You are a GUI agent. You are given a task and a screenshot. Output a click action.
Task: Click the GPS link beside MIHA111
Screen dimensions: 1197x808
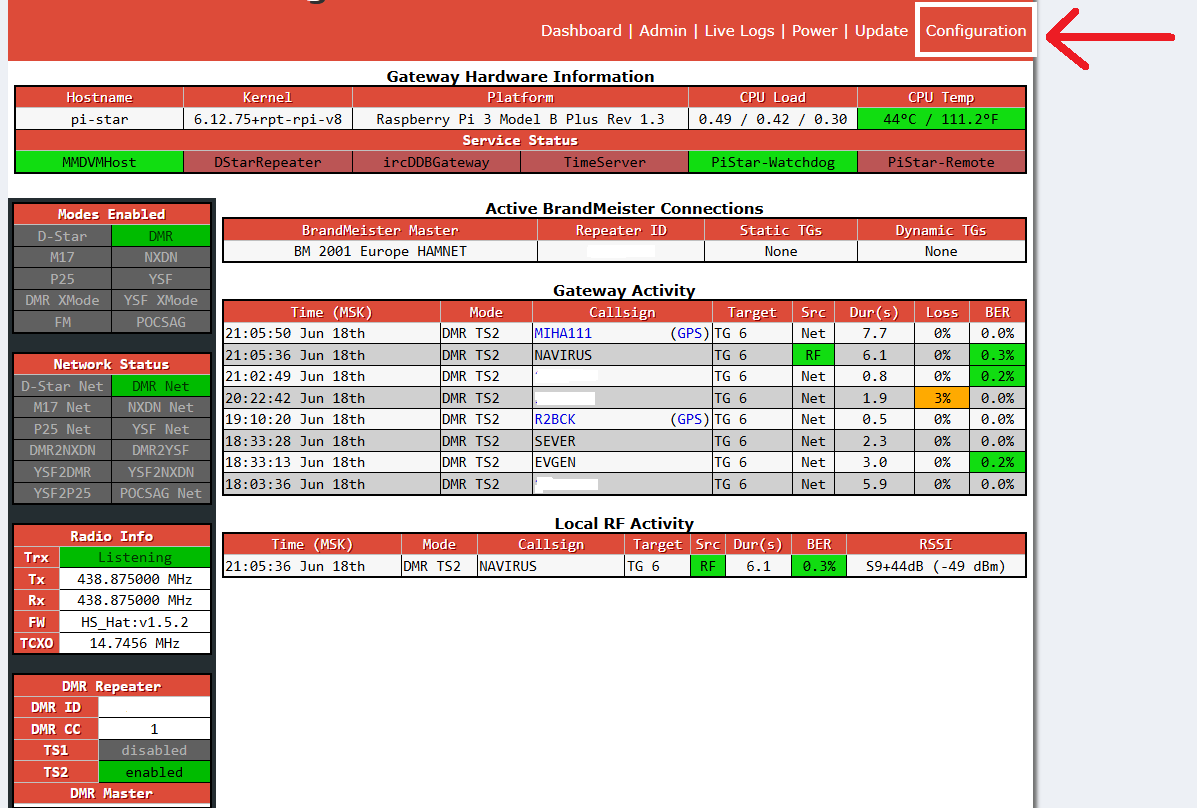click(689, 333)
